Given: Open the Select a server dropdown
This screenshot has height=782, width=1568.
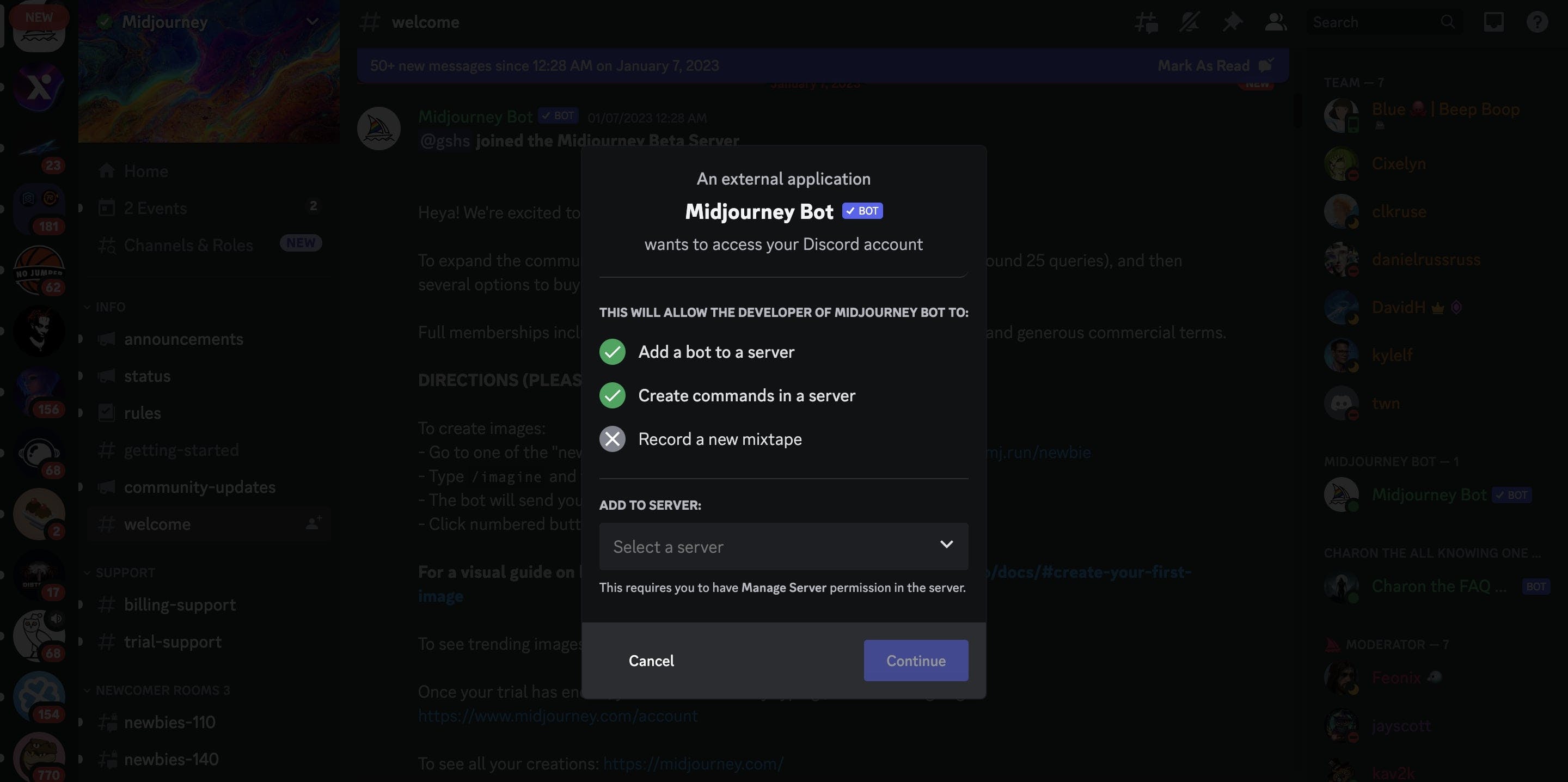Looking at the screenshot, I should (x=783, y=546).
